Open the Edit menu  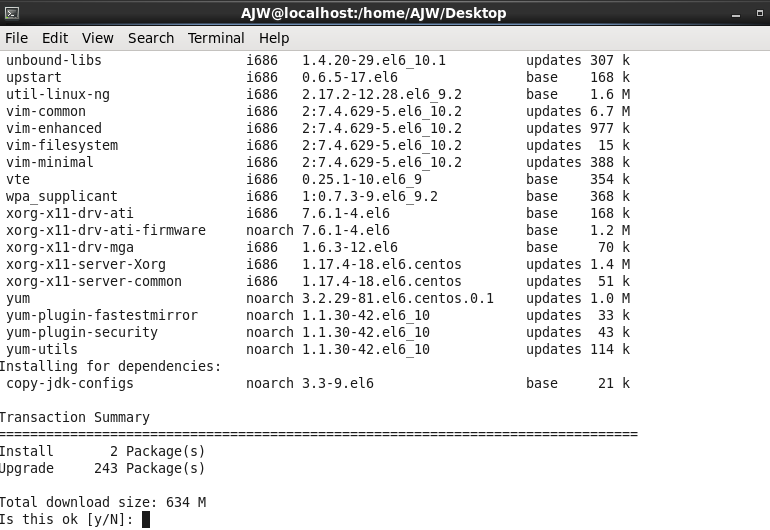[55, 38]
